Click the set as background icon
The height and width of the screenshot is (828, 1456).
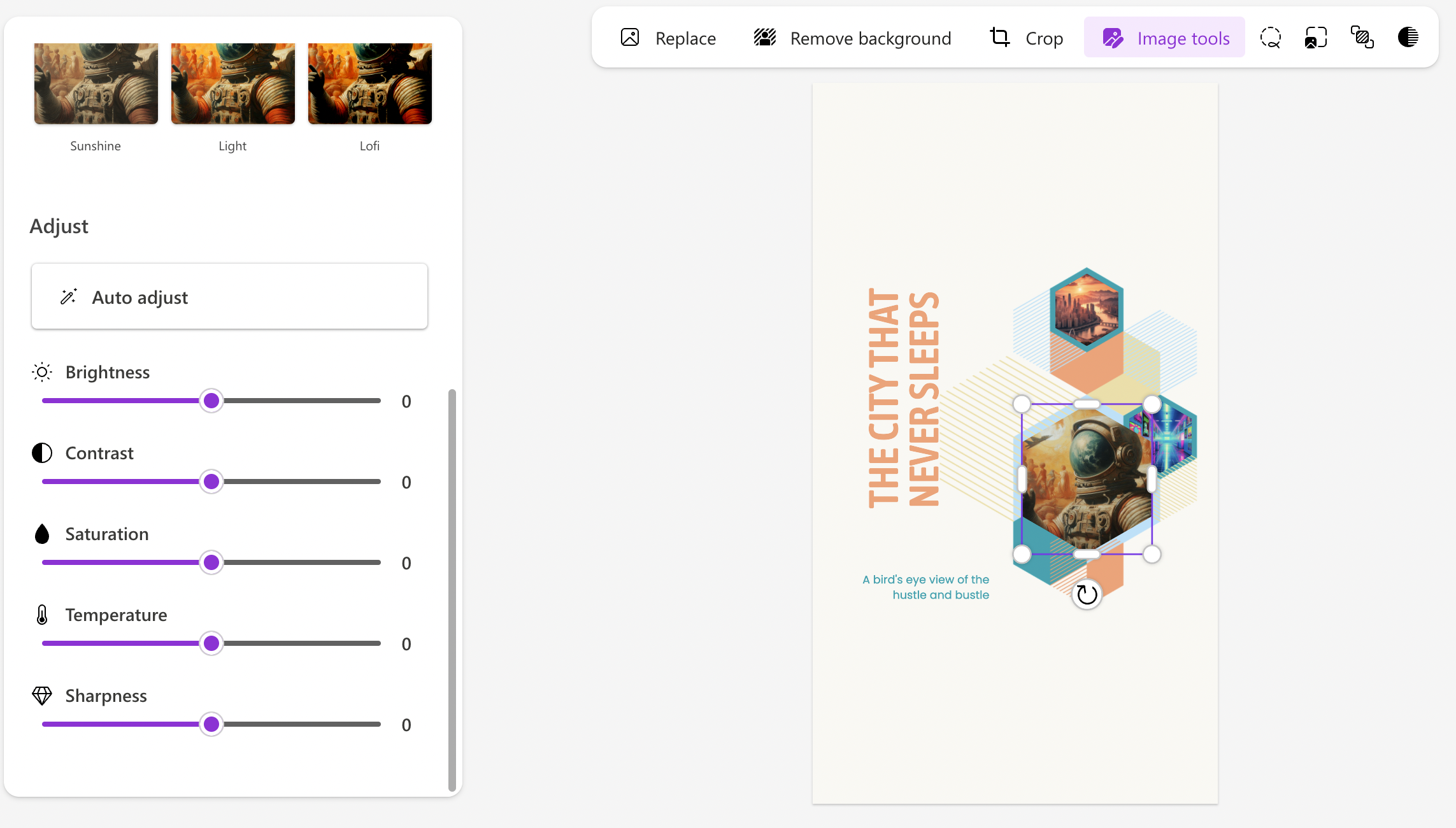pyautogui.click(x=1316, y=38)
